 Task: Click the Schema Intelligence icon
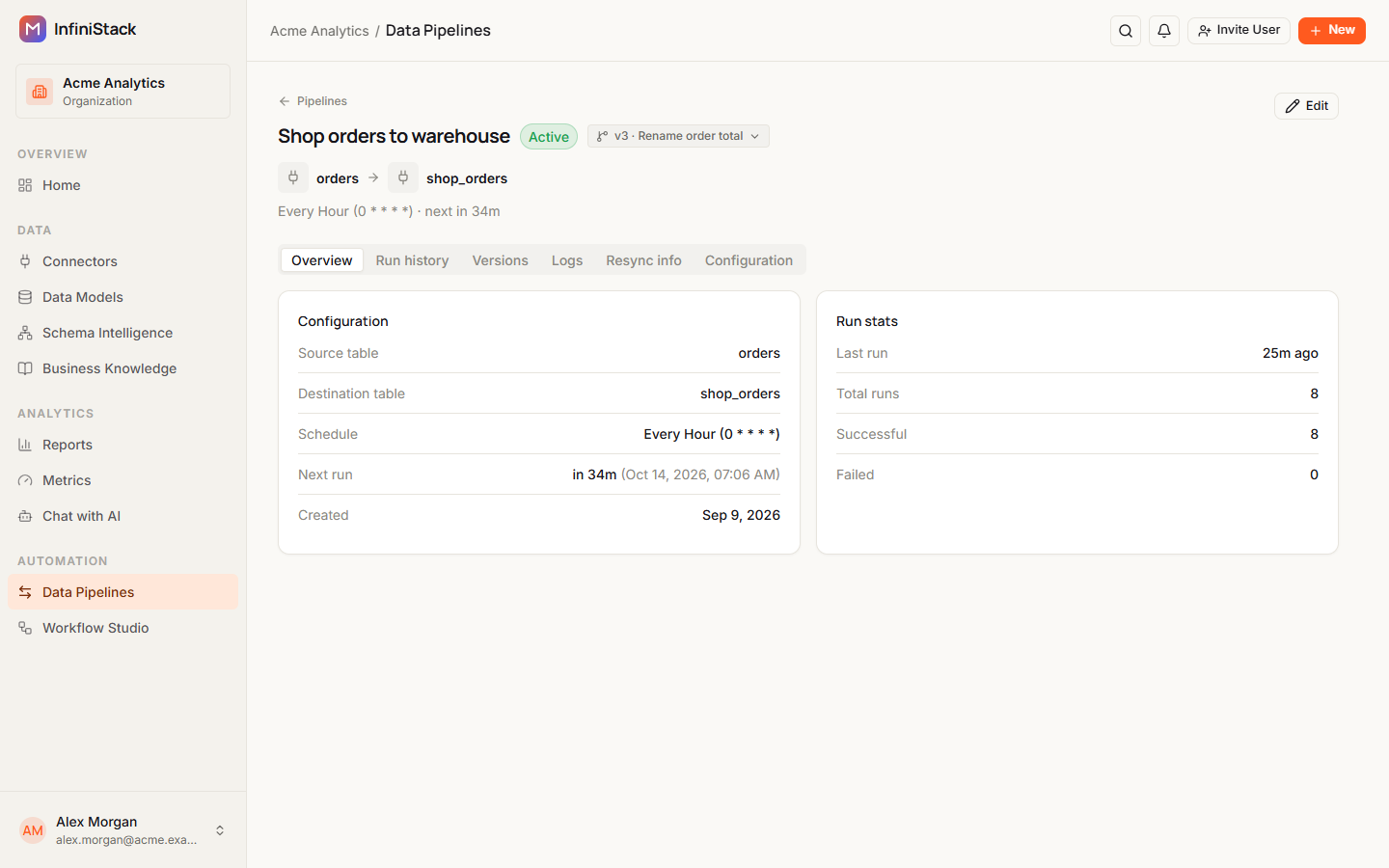(x=25, y=333)
